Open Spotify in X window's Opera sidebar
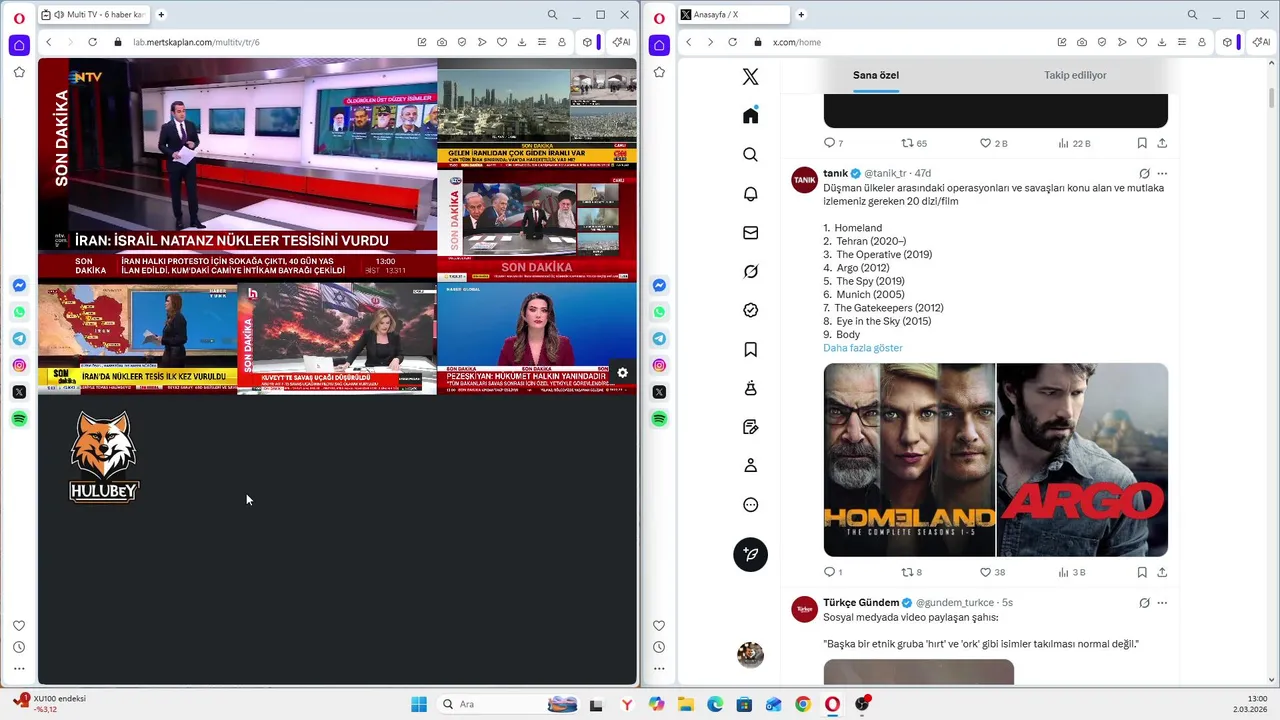Screen dimensions: 1280x720 click(x=659, y=419)
